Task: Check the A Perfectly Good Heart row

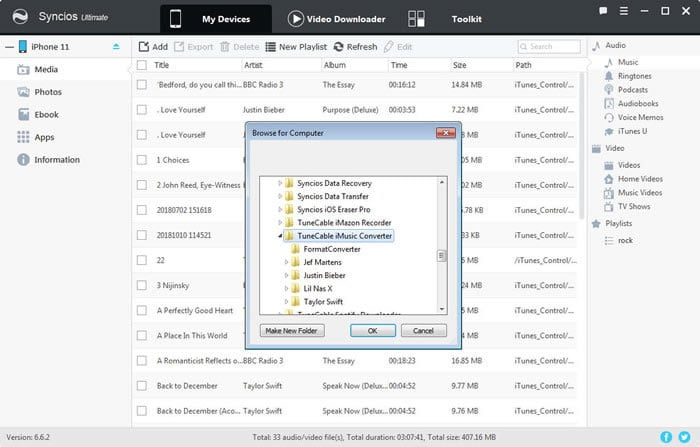Action: 142,310
